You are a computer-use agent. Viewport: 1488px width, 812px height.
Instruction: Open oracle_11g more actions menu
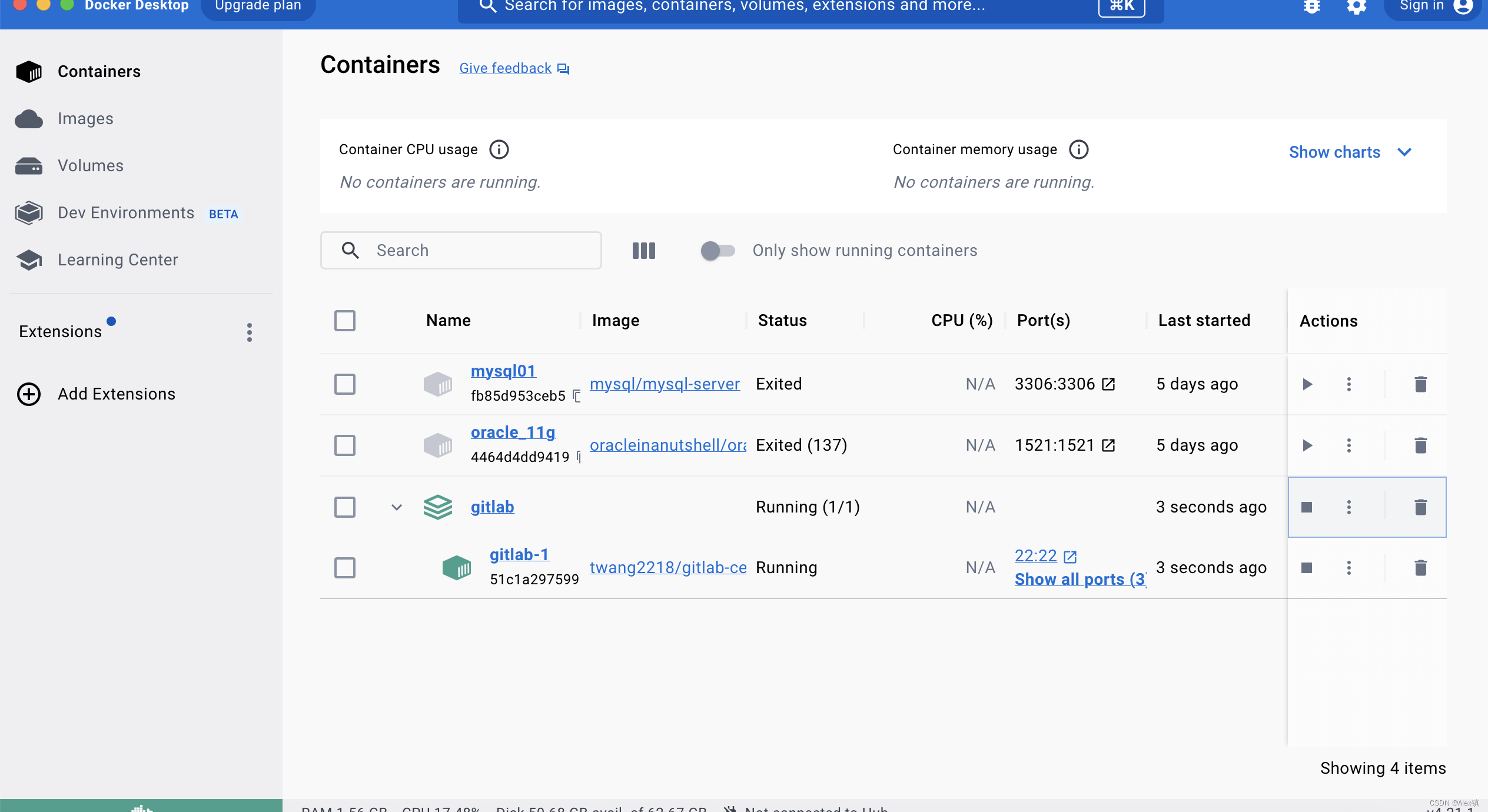[x=1348, y=445]
